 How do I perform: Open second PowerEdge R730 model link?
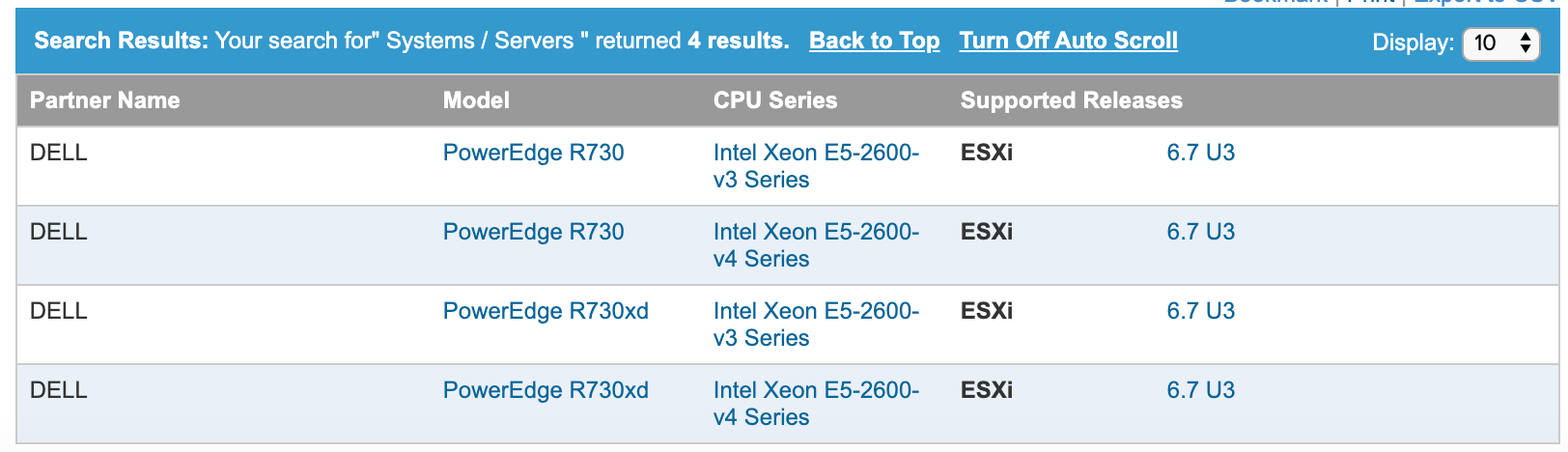(533, 232)
